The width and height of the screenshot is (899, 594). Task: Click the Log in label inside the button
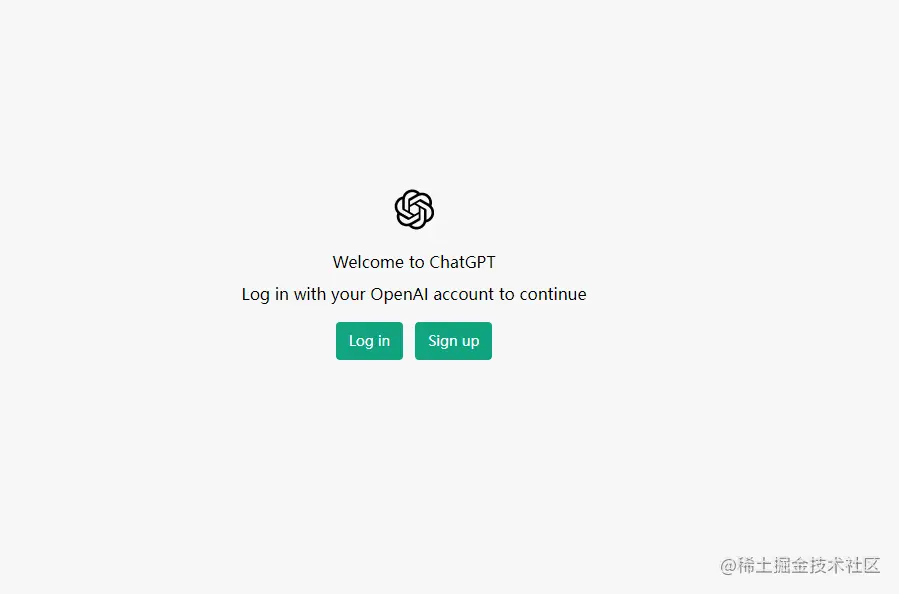pos(369,341)
